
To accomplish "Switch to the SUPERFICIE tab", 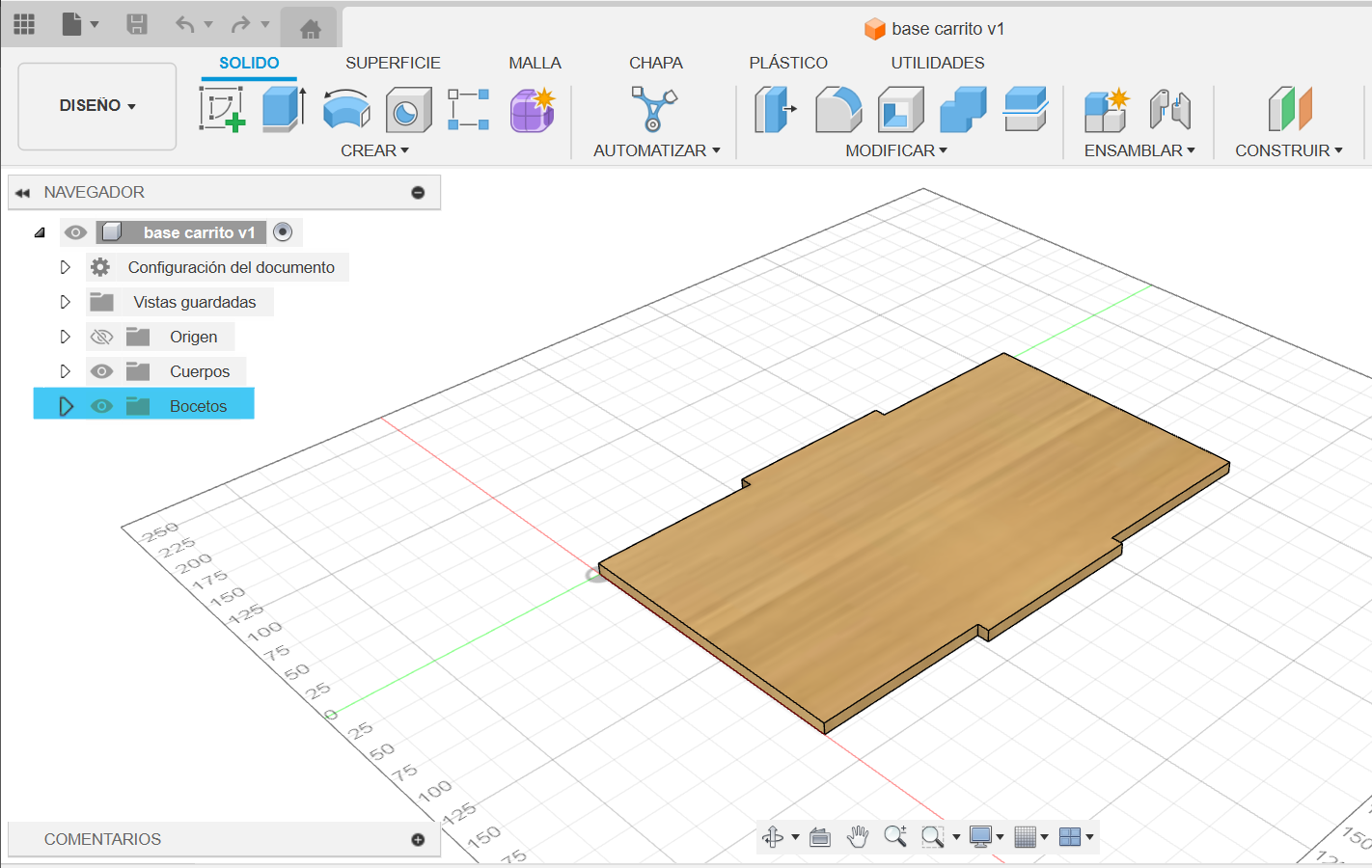I will (393, 62).
